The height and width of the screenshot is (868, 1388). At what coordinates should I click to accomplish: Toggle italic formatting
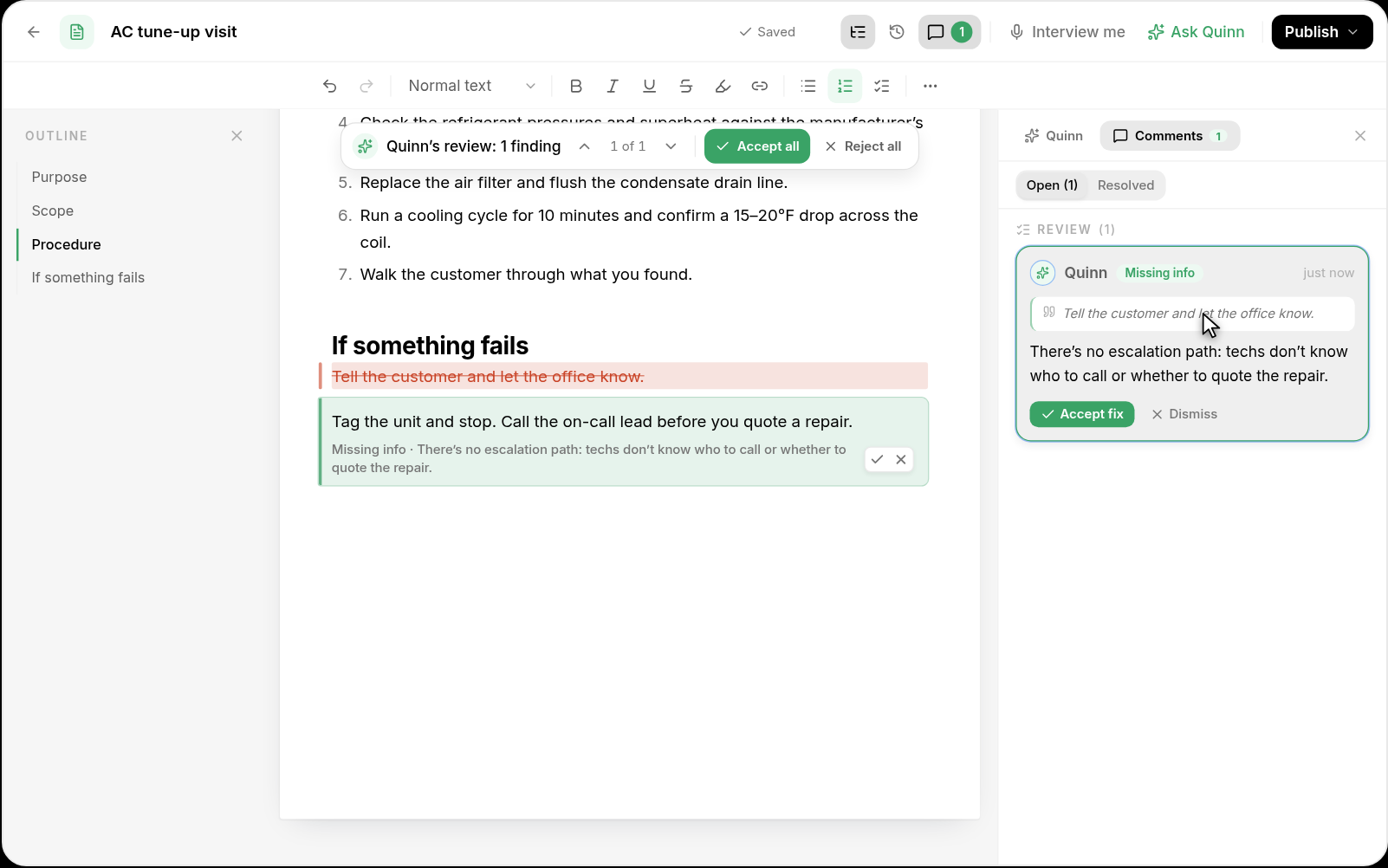point(613,86)
